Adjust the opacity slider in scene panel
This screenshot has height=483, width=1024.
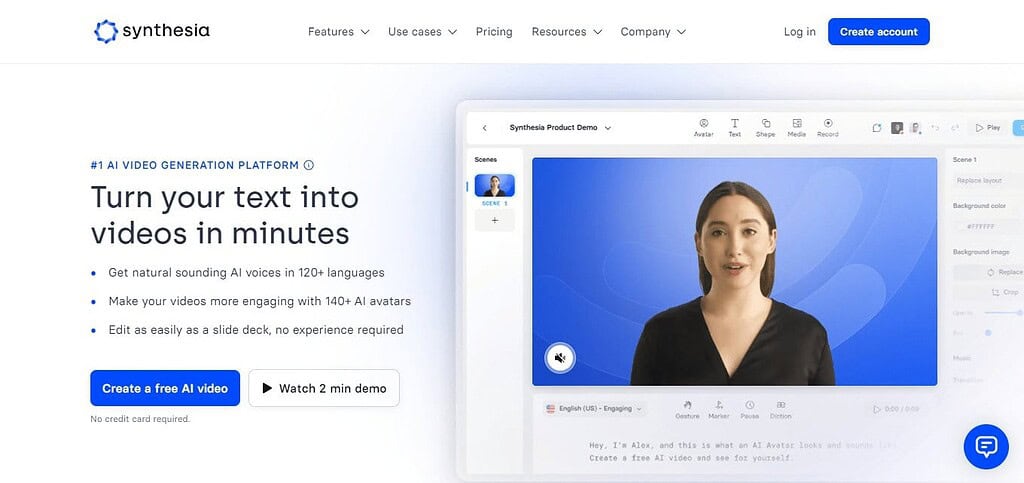(x=1003, y=313)
